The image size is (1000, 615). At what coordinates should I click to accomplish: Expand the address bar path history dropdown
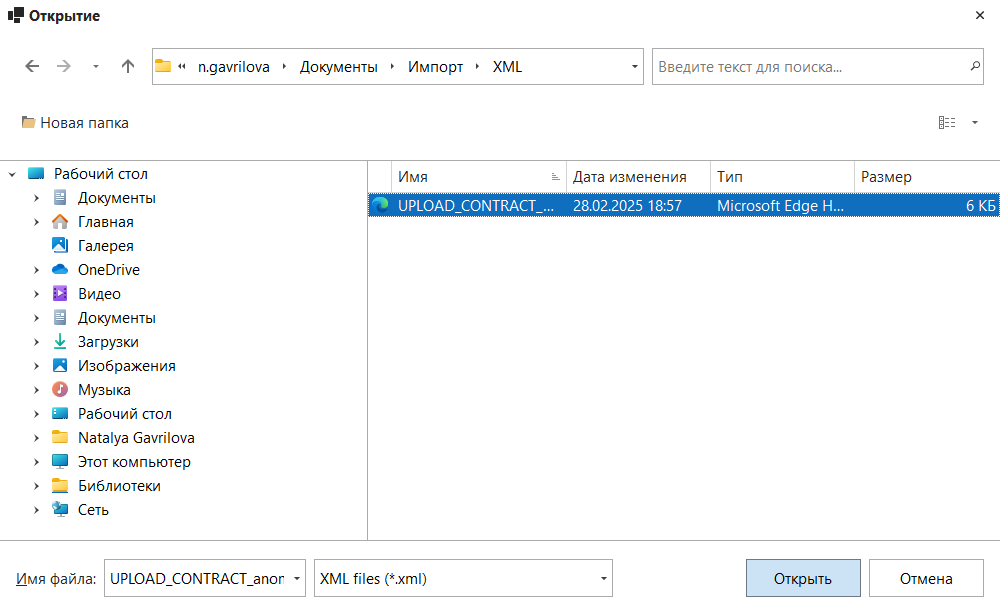(635, 67)
